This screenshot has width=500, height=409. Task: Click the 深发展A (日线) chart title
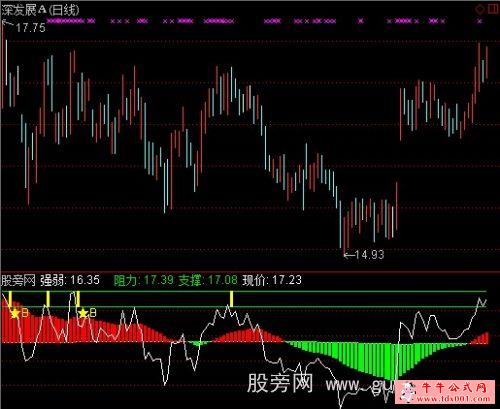tap(40, 10)
